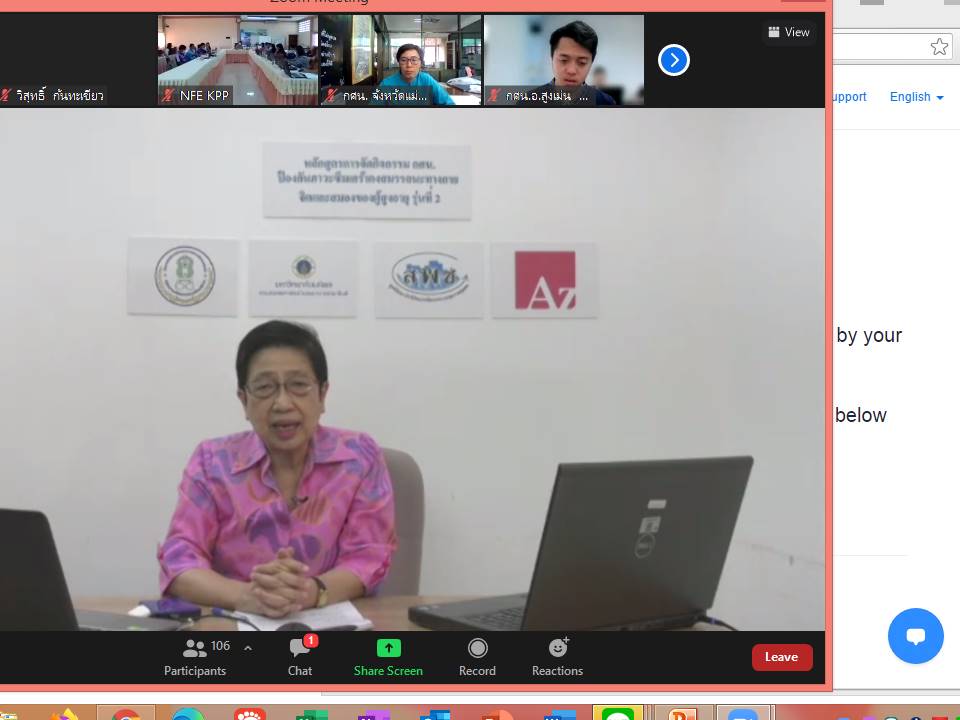Expand the English language dropdown
Viewport: 960px width, 720px height.
tap(916, 97)
